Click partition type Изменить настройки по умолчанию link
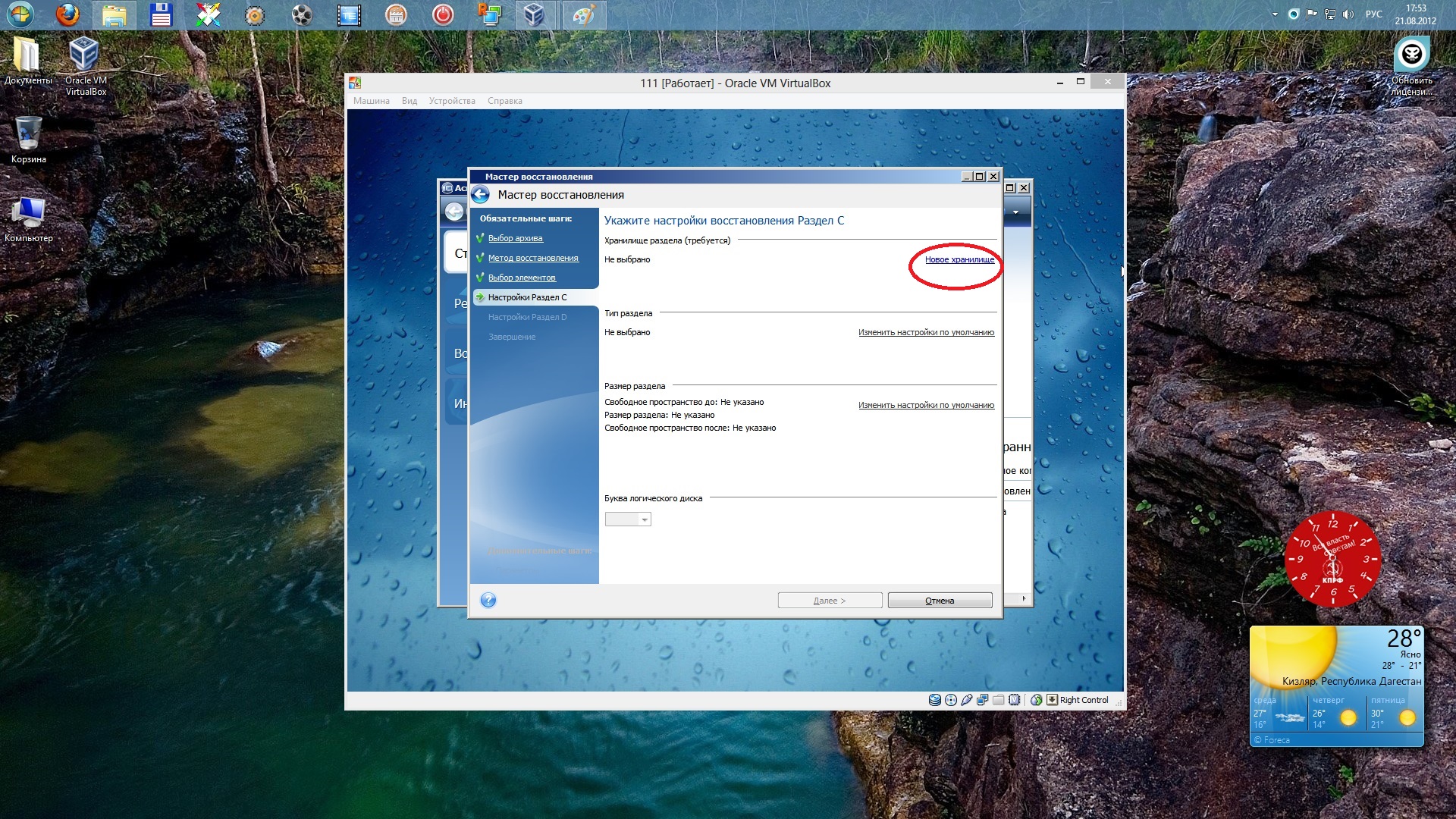The height and width of the screenshot is (819, 1456). tap(926, 332)
